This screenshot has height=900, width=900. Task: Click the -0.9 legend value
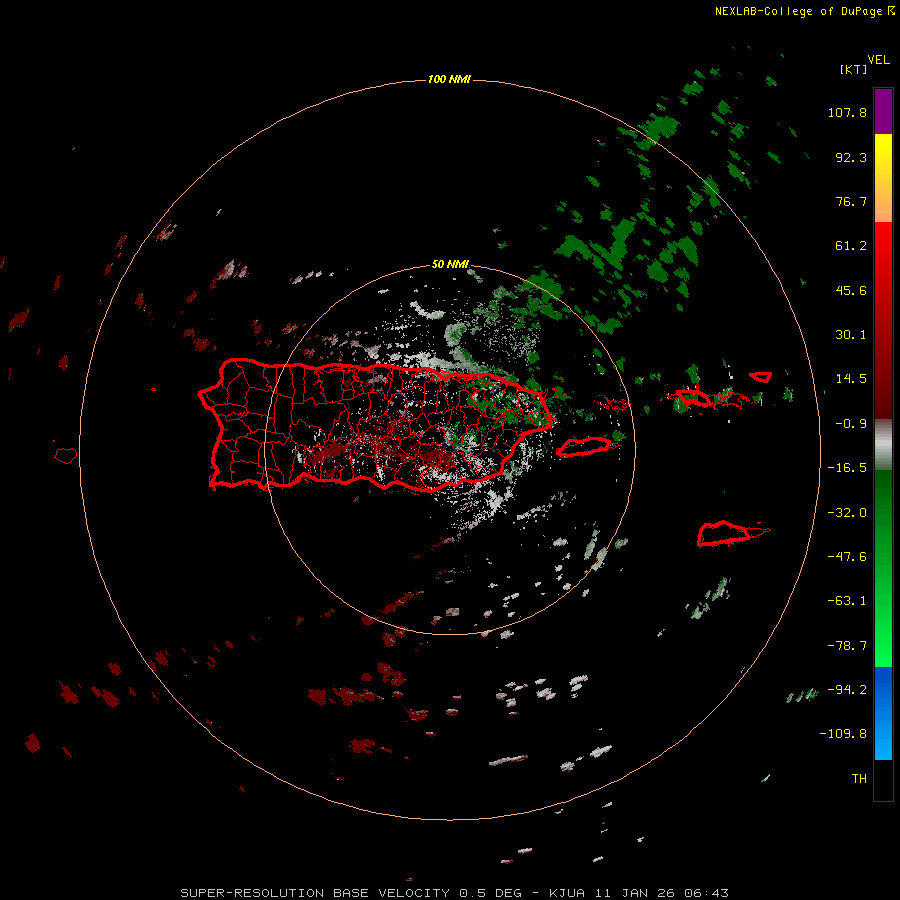click(x=851, y=424)
